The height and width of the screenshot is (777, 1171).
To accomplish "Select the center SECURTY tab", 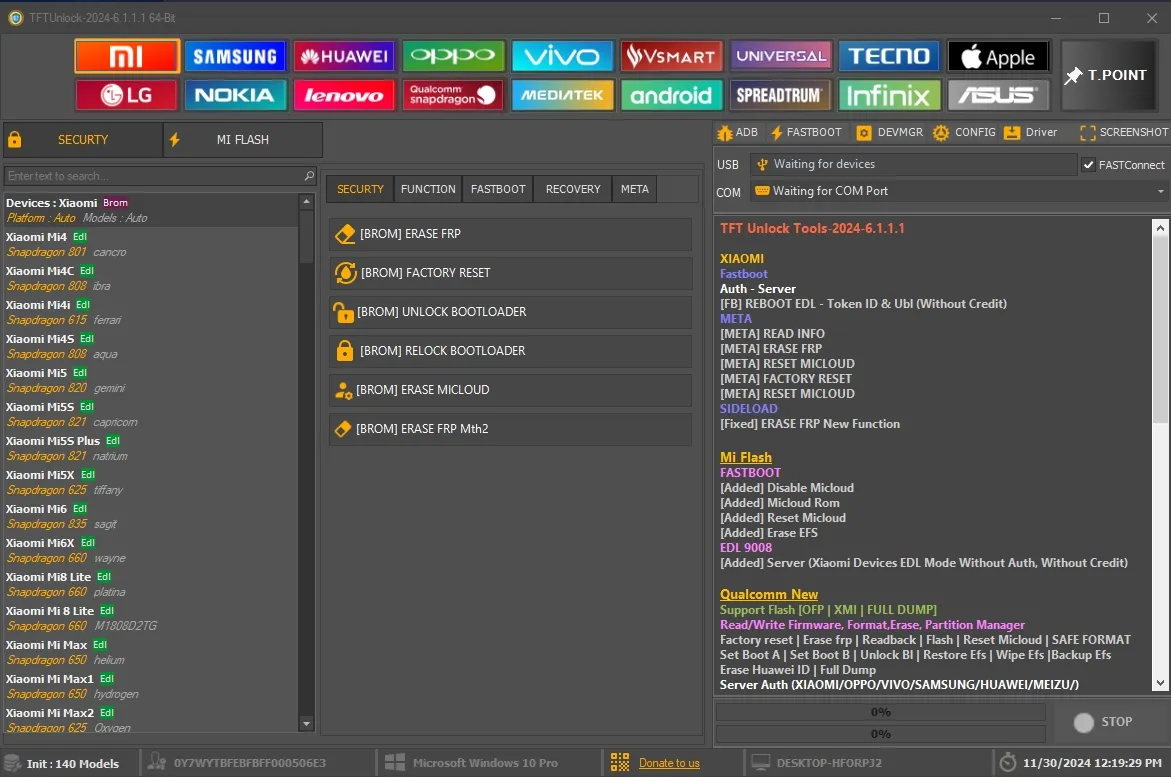I will point(360,189).
